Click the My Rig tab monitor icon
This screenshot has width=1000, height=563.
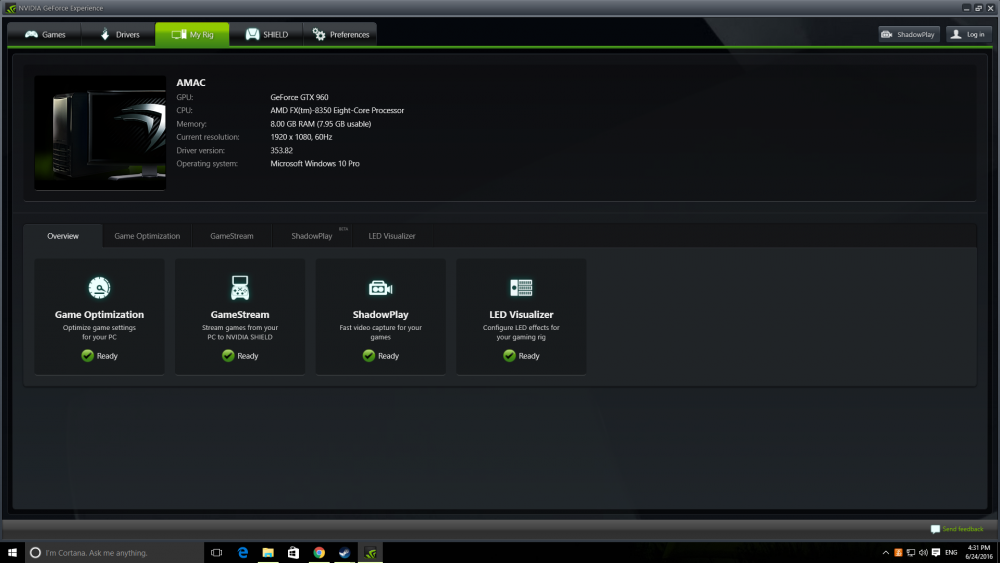179,34
